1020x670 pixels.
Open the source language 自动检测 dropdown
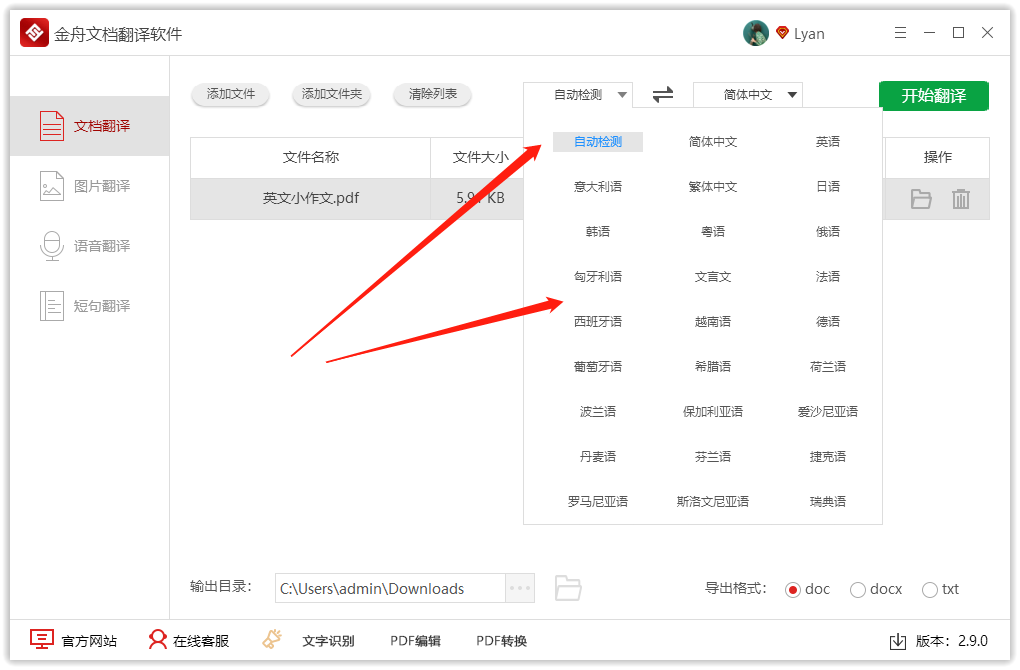point(578,95)
